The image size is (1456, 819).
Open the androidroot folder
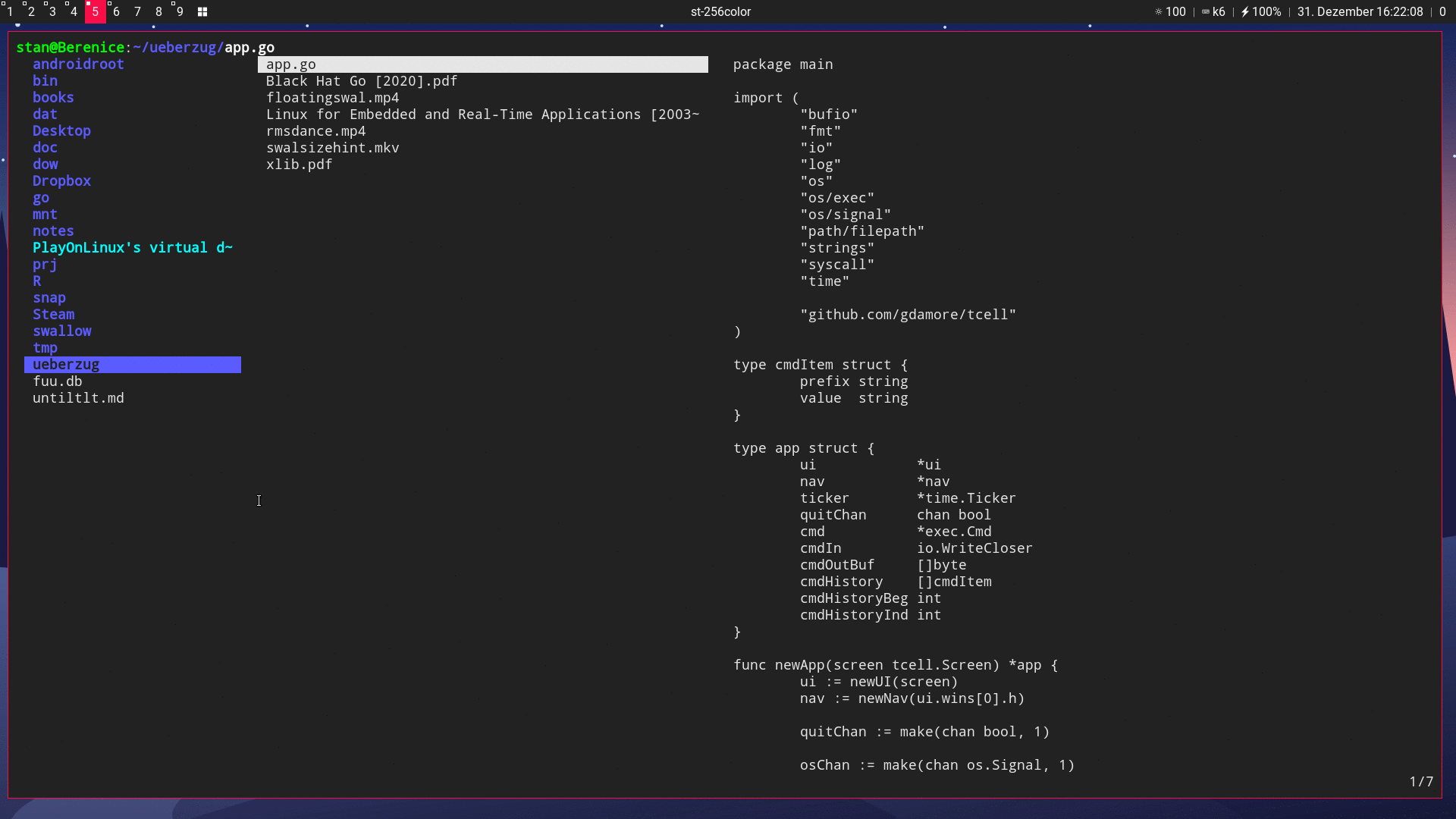click(x=78, y=64)
